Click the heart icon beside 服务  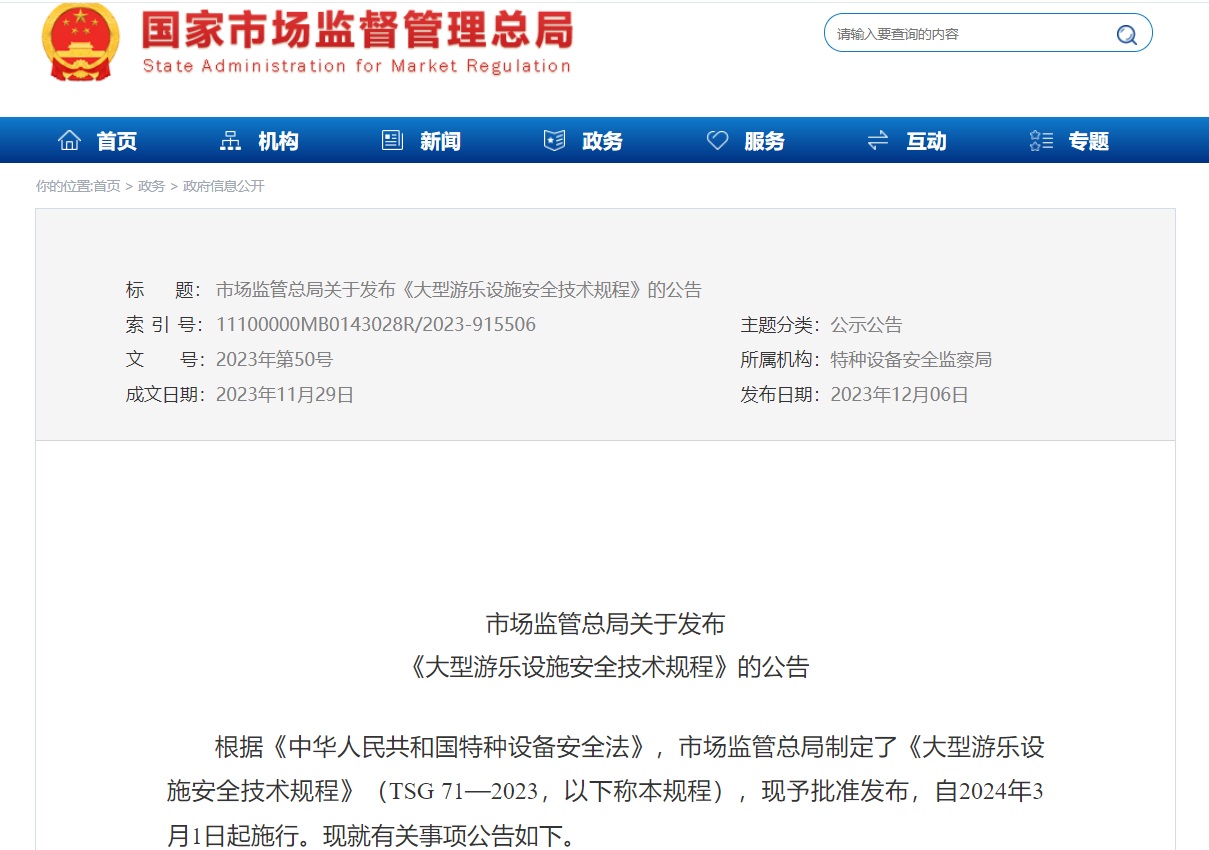point(717,141)
